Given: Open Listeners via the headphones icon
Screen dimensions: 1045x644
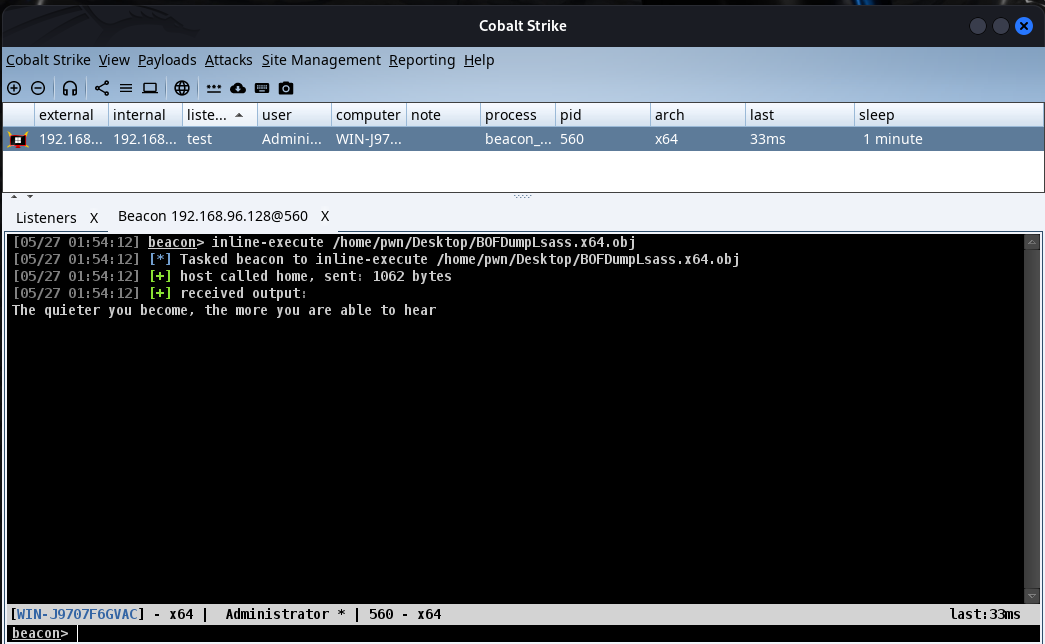Looking at the screenshot, I should coord(70,88).
